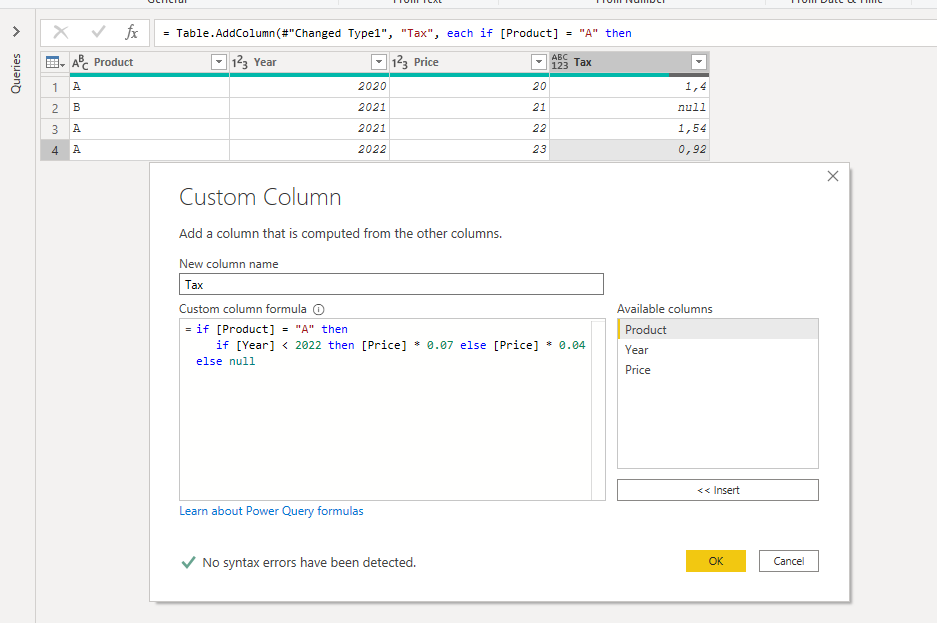Select the Tax column header
Image resolution: width=937 pixels, height=623 pixels.
(629, 62)
